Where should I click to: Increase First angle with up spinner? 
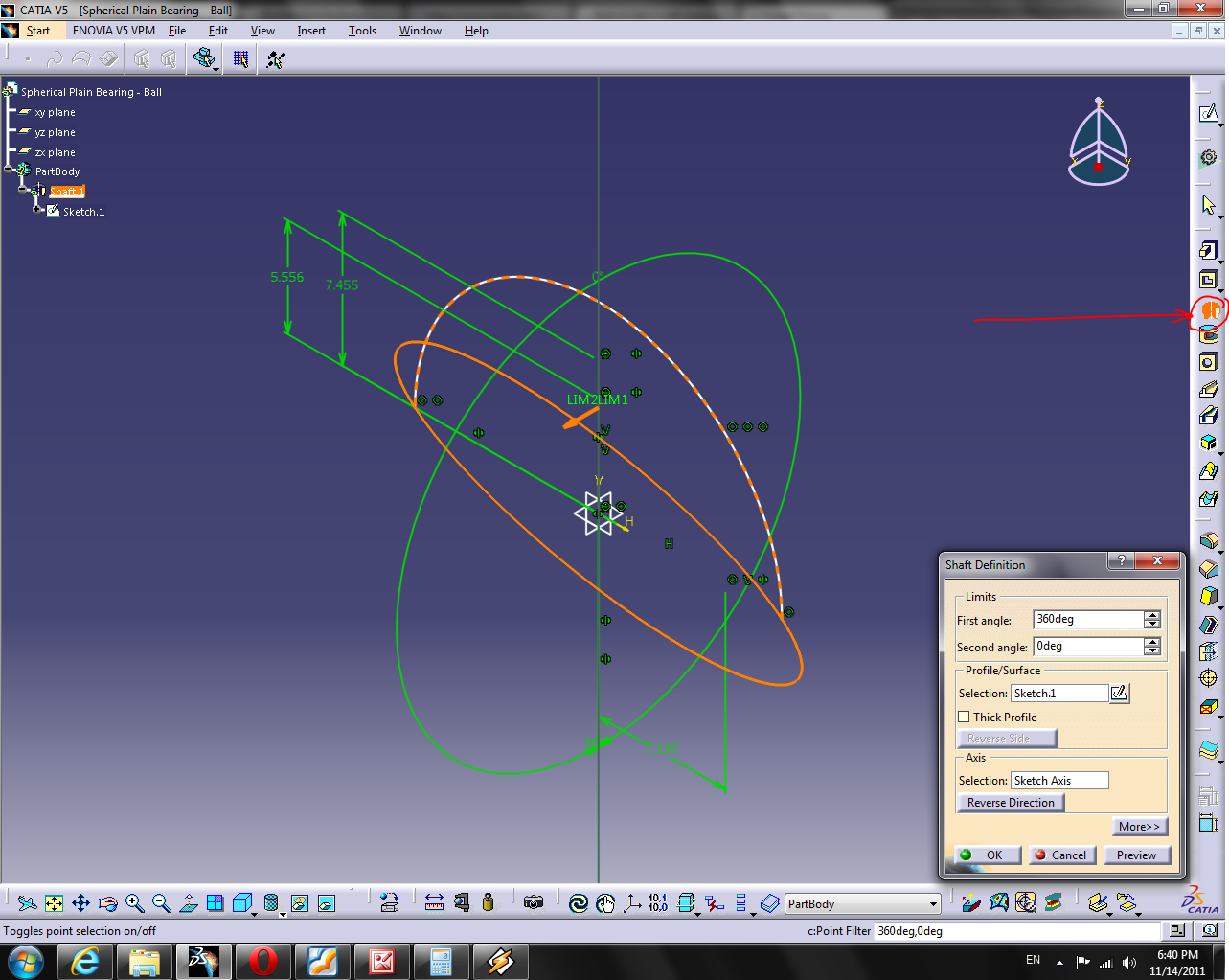point(1152,615)
